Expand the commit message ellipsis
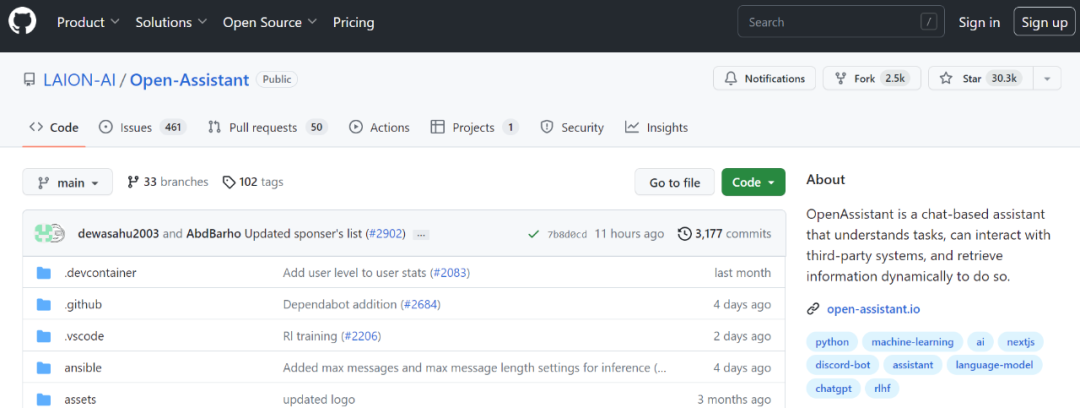Image resolution: width=1080 pixels, height=408 pixels. tap(422, 234)
